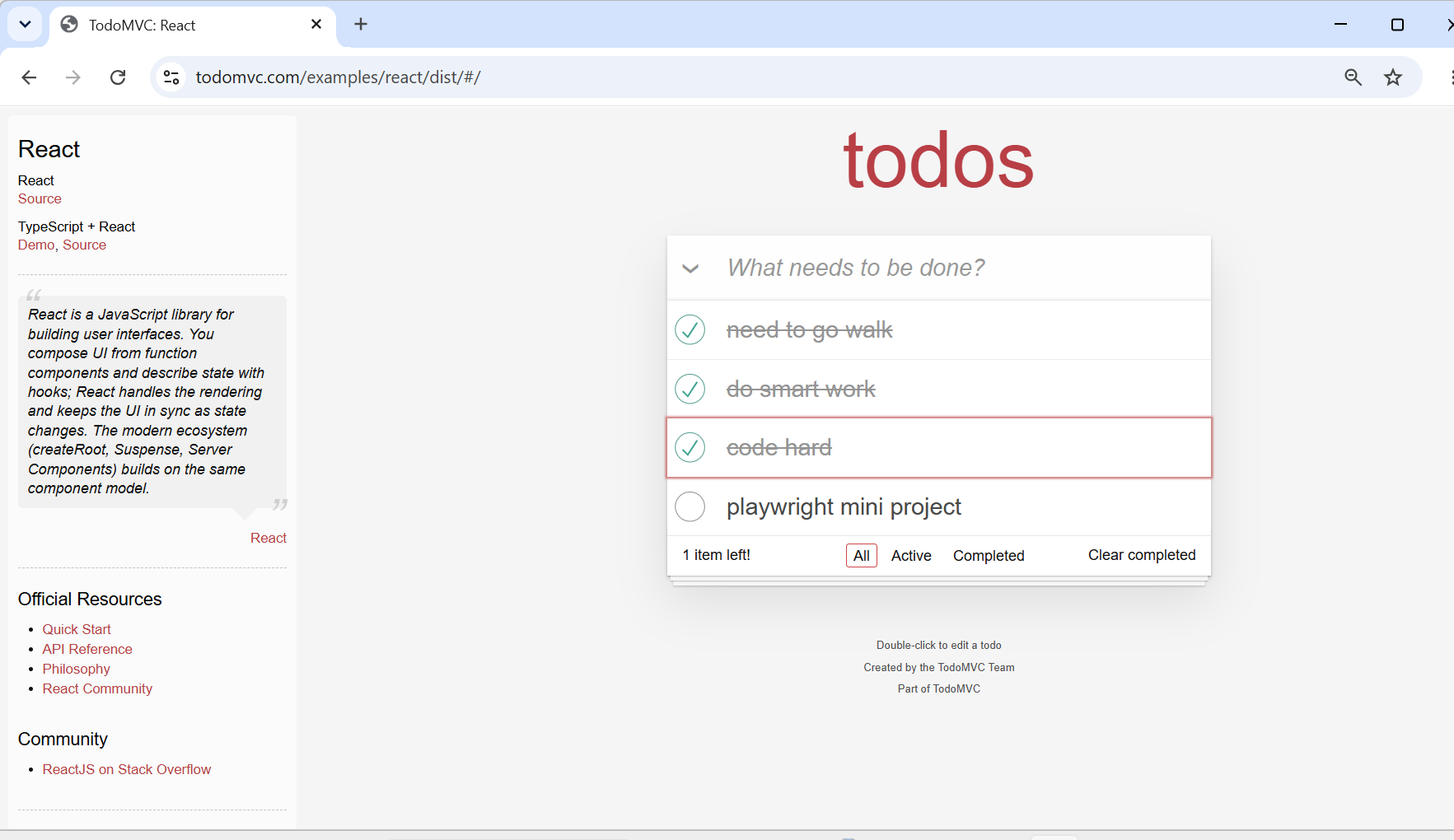The height and width of the screenshot is (840, 1454).
Task: Open the Philosophy link
Action: (x=76, y=669)
